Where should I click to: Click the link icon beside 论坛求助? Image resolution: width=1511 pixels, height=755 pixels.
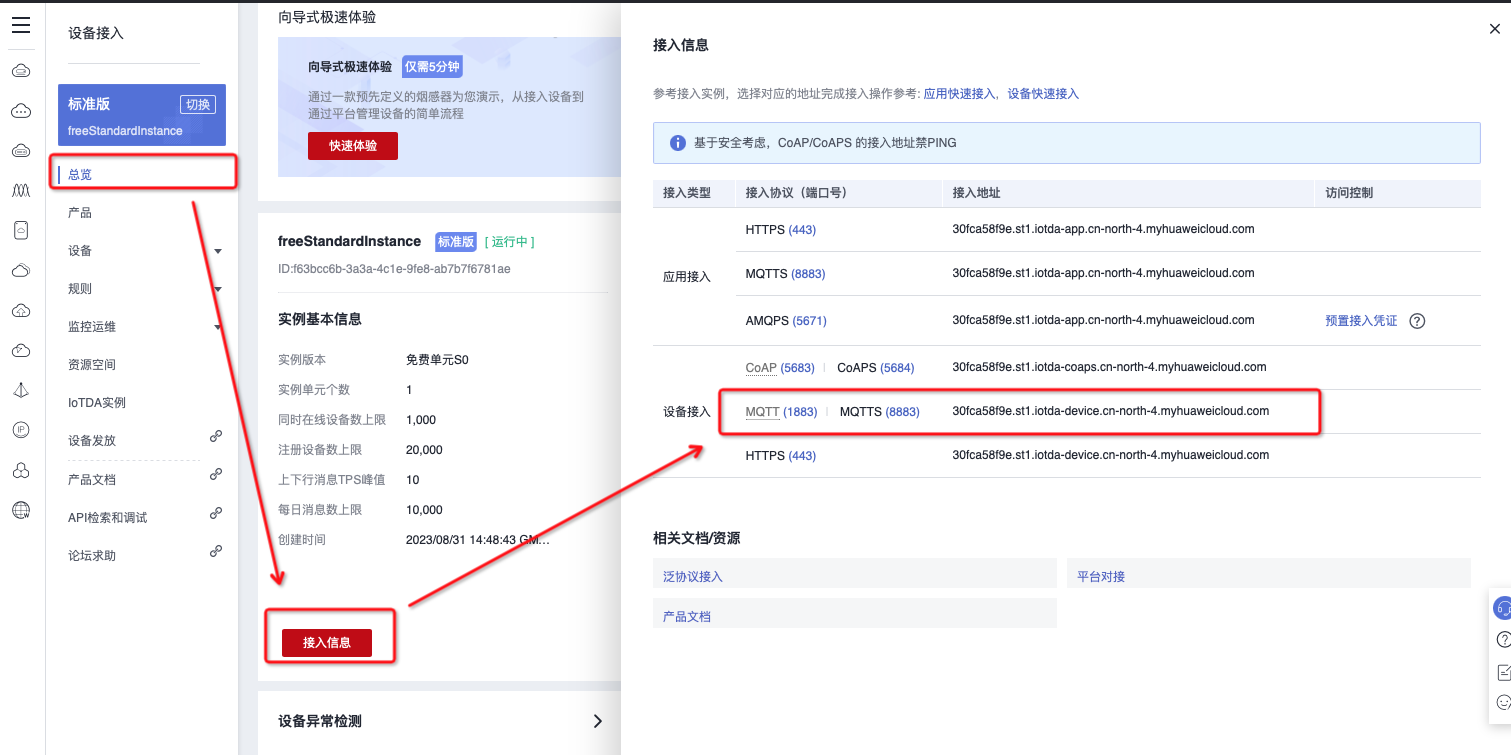pos(215,551)
